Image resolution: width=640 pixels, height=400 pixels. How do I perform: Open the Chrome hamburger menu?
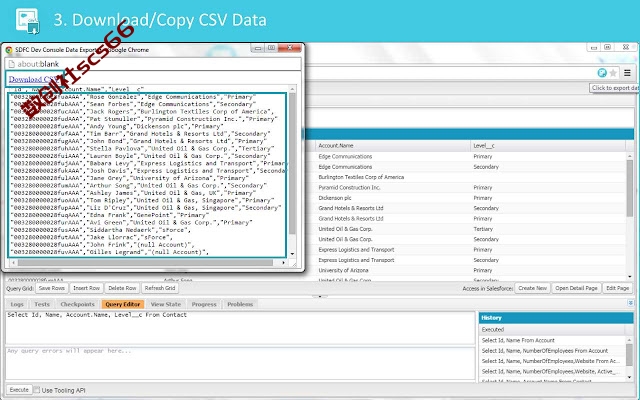click(x=627, y=73)
